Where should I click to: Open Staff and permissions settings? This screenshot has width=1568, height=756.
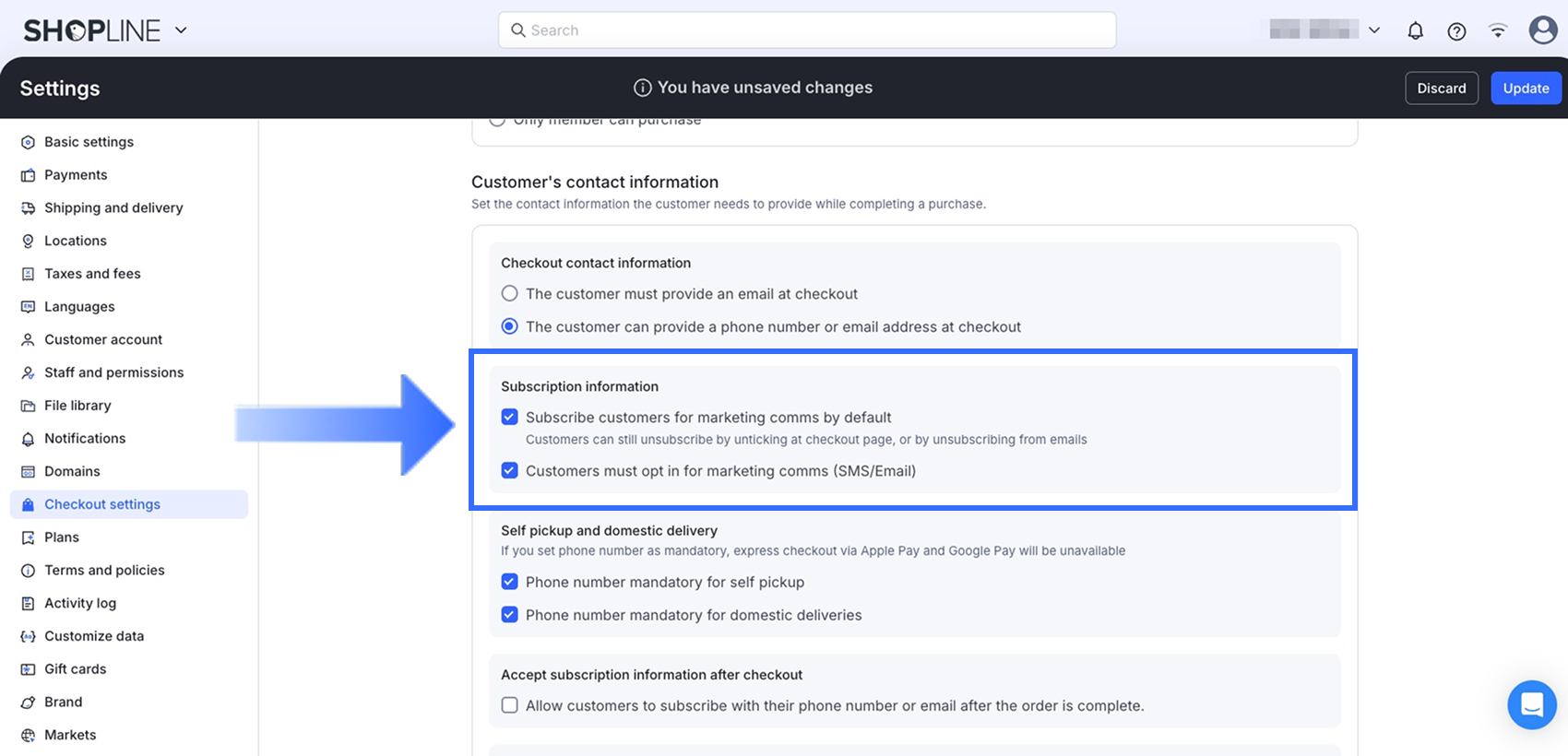point(113,372)
